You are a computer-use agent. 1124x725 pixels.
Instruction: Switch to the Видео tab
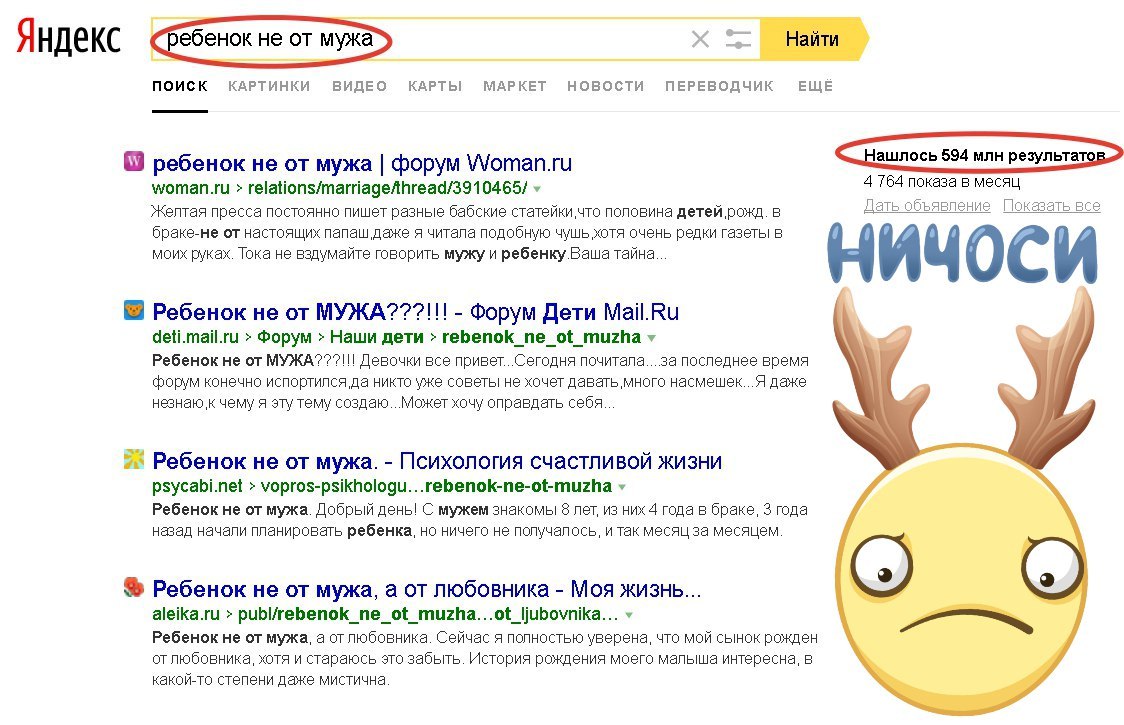(359, 86)
